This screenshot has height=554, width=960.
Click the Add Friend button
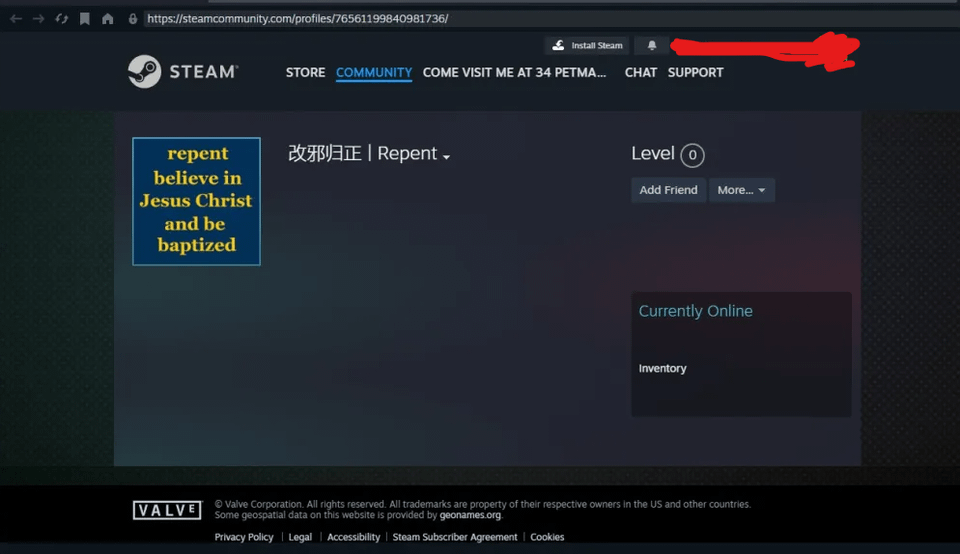click(x=668, y=190)
